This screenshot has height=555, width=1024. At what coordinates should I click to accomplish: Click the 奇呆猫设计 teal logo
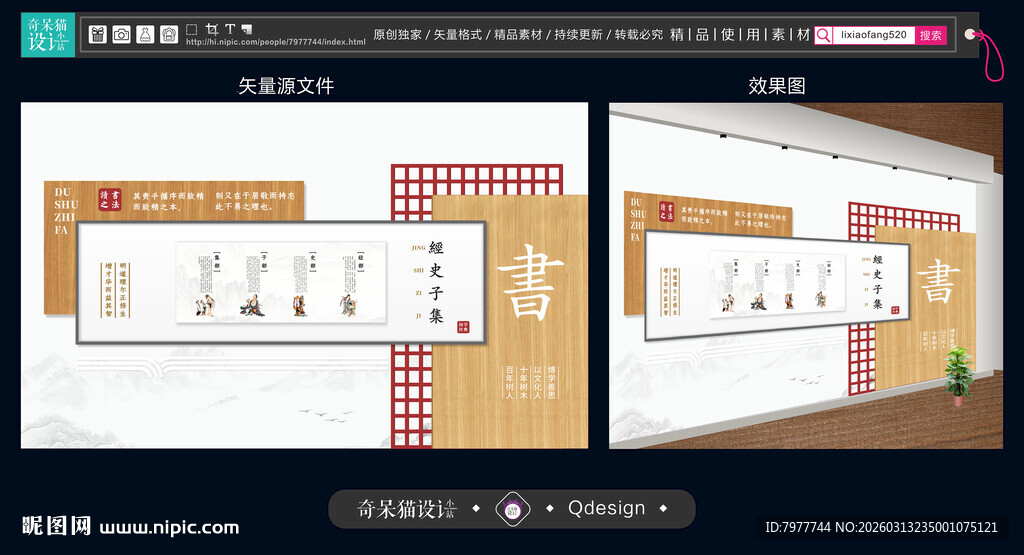click(x=48, y=35)
